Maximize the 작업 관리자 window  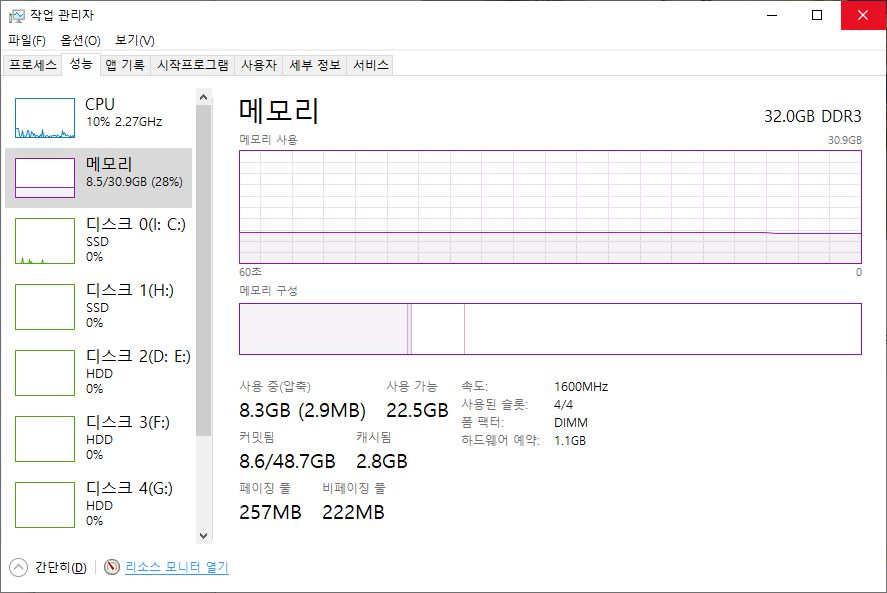(x=817, y=15)
